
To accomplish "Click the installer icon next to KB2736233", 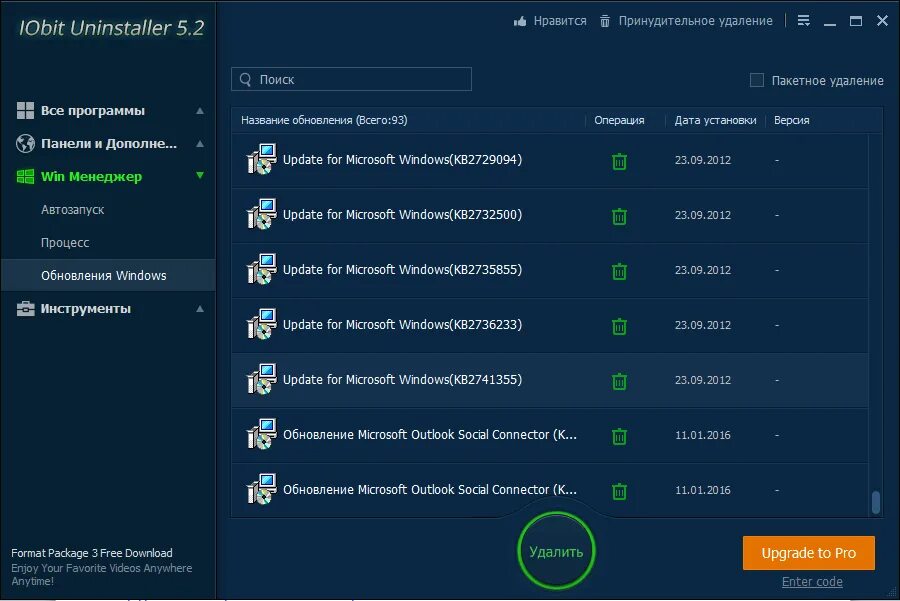I will point(262,324).
